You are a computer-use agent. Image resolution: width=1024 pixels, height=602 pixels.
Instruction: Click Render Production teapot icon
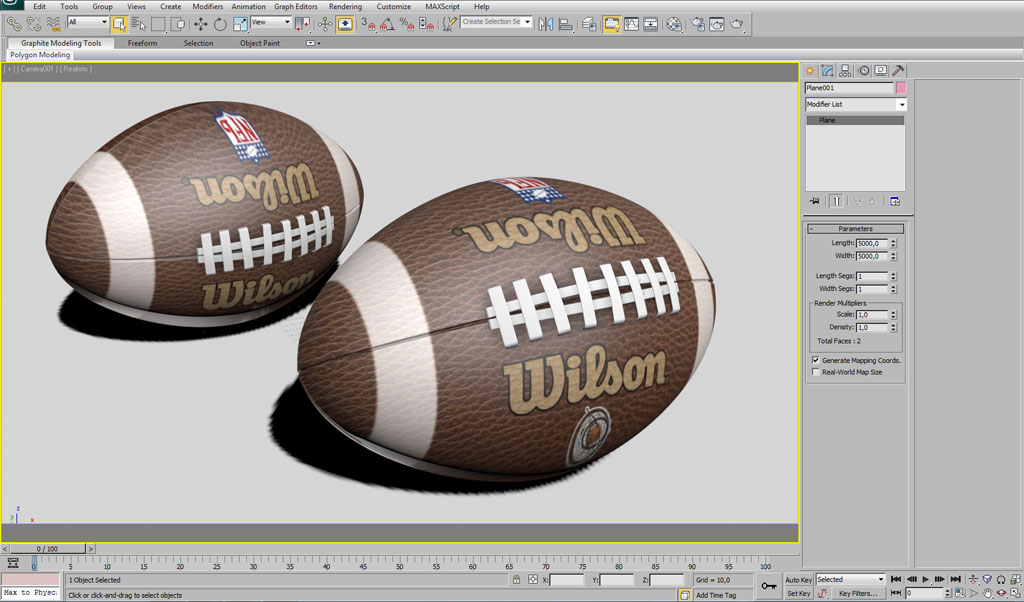pyautogui.click(x=737, y=24)
